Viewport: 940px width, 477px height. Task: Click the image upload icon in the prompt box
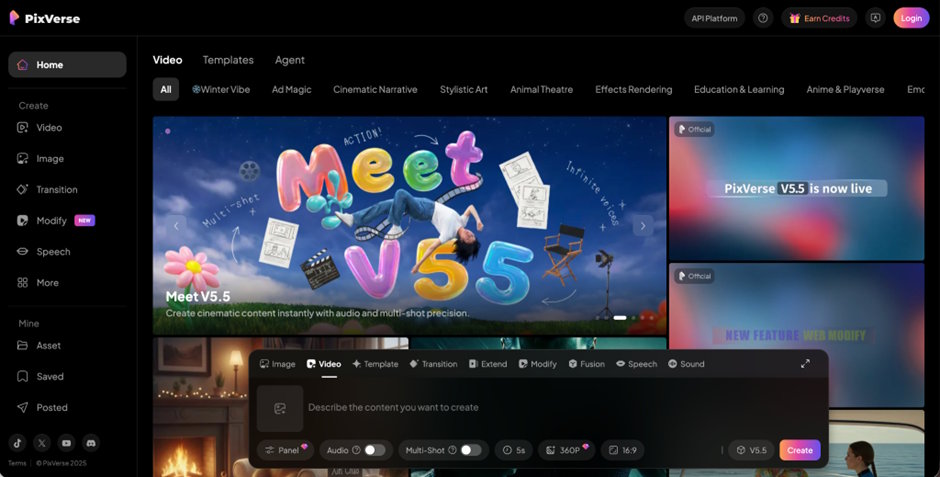coord(280,408)
